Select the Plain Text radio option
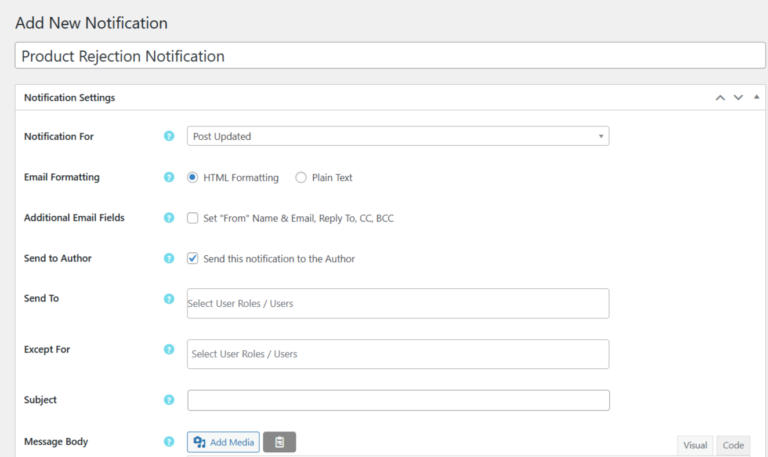 301,178
